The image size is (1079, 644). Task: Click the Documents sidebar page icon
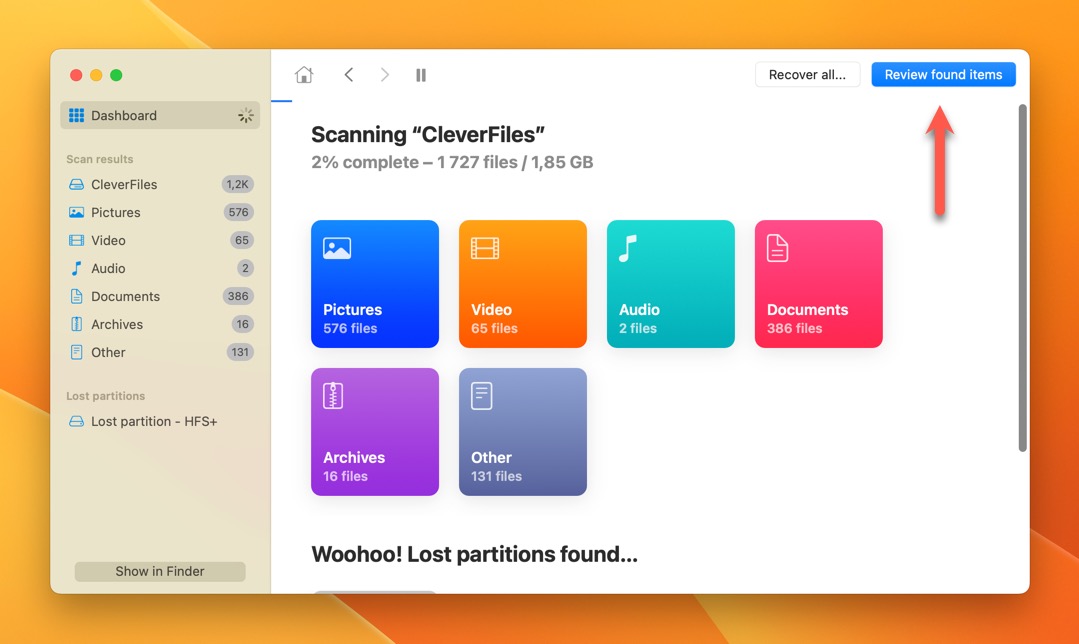point(76,296)
